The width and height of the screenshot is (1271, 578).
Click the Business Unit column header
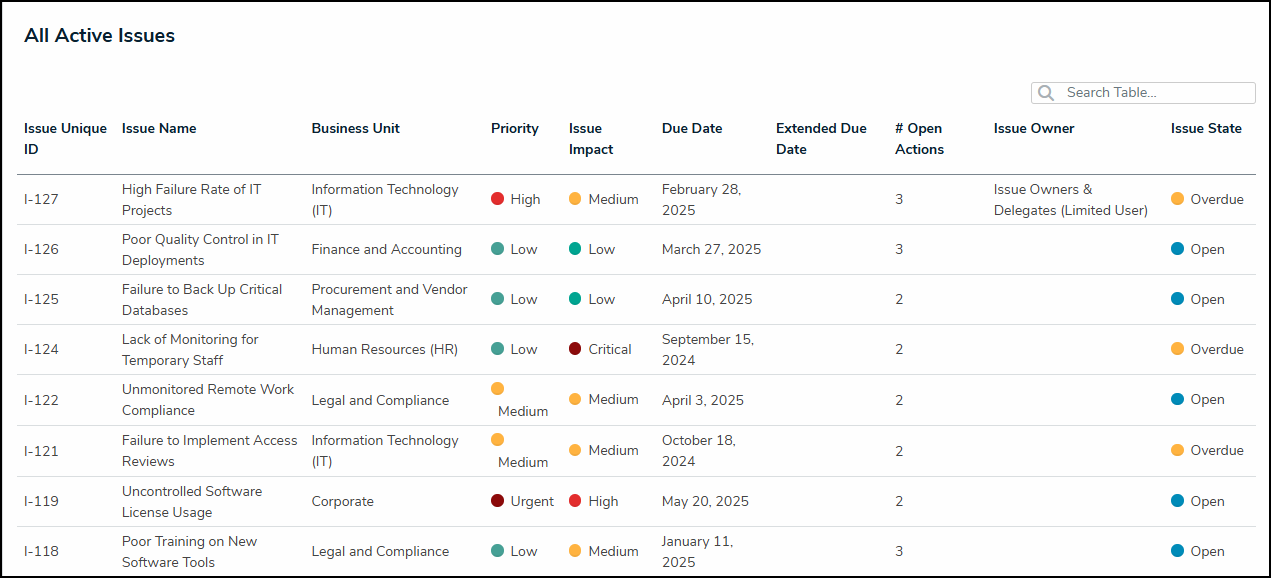click(x=355, y=128)
